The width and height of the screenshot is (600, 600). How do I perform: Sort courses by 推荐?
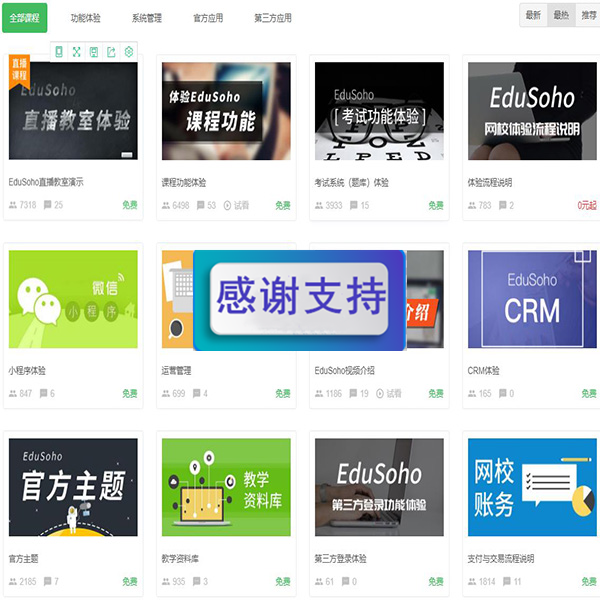click(589, 15)
